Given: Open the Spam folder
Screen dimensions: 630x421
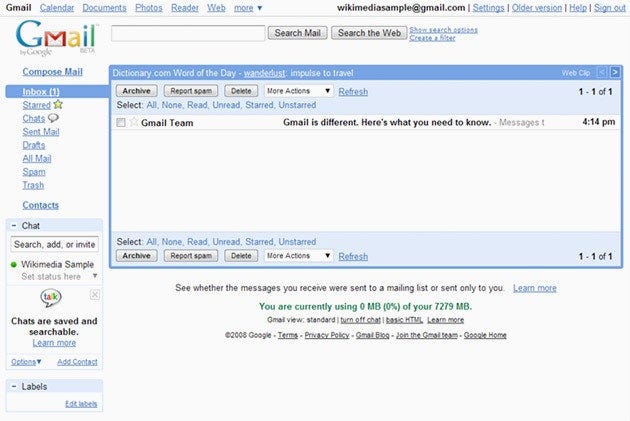Looking at the screenshot, I should coord(34,172).
